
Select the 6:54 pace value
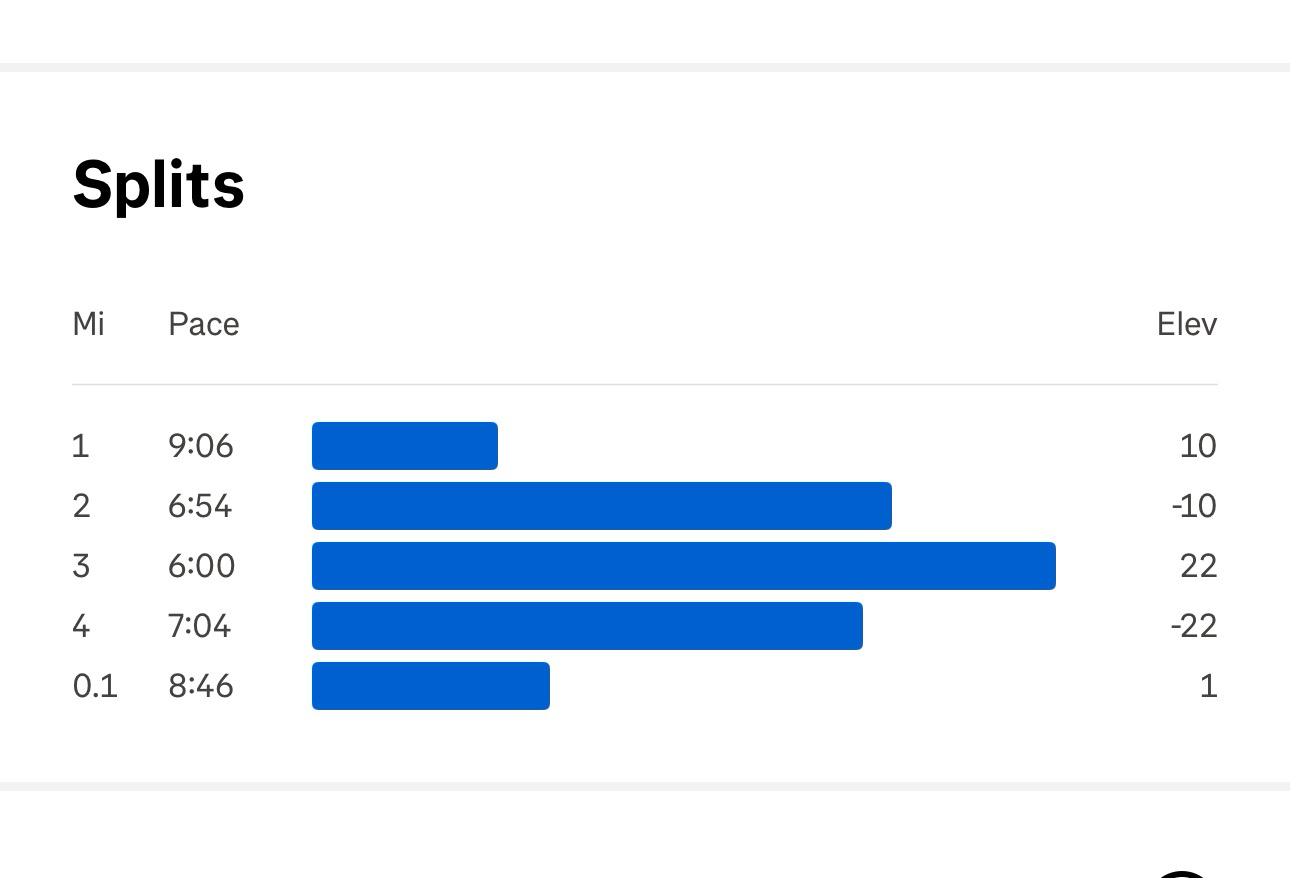coord(200,506)
